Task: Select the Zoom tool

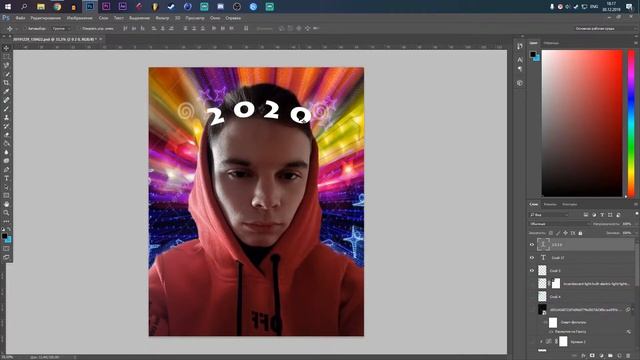Action: coord(6,213)
